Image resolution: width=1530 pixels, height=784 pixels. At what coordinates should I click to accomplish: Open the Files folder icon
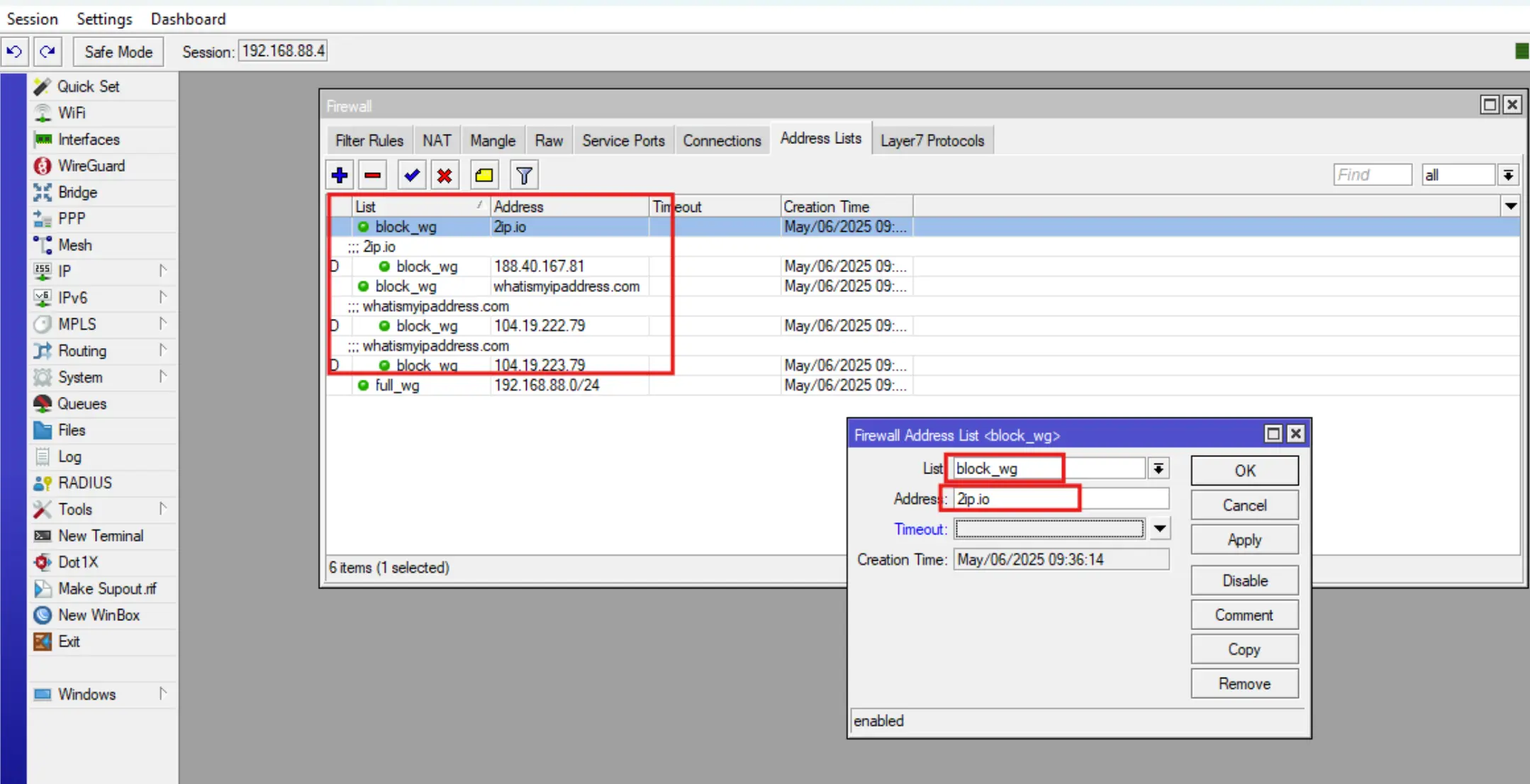pyautogui.click(x=43, y=430)
